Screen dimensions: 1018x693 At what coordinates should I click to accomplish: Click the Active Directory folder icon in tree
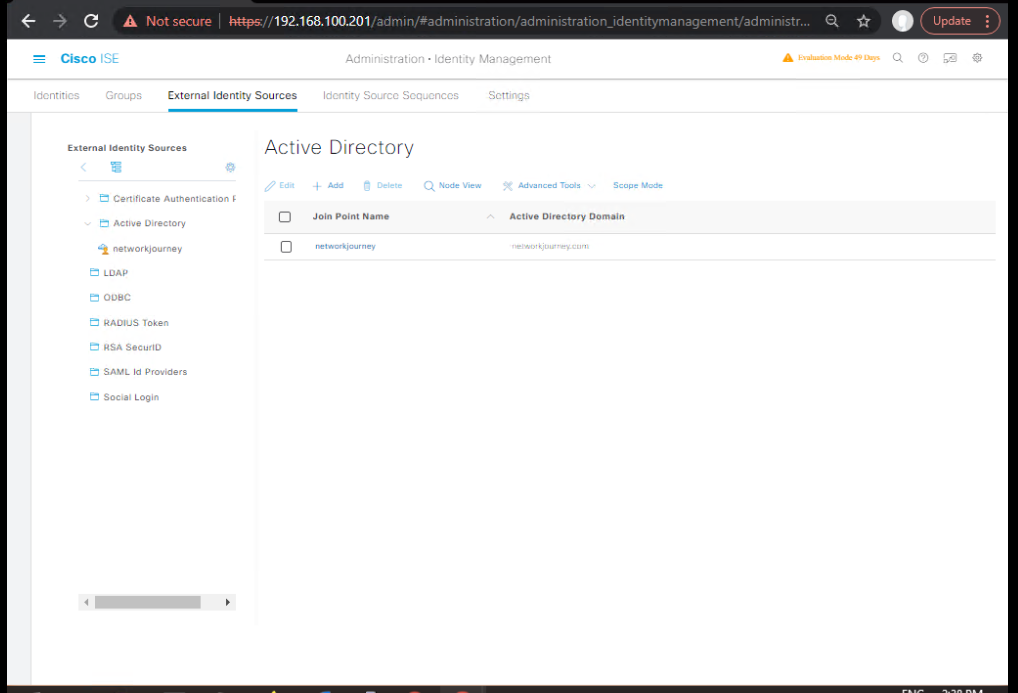(104, 223)
